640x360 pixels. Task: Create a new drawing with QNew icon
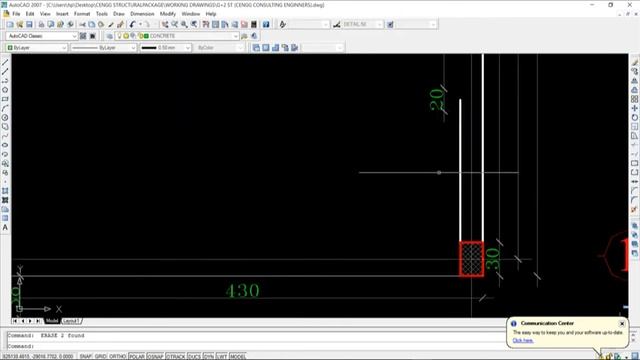10,24
